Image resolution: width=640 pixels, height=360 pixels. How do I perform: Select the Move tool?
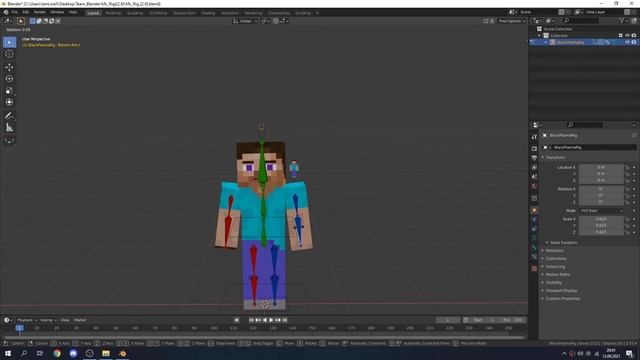tap(9, 67)
